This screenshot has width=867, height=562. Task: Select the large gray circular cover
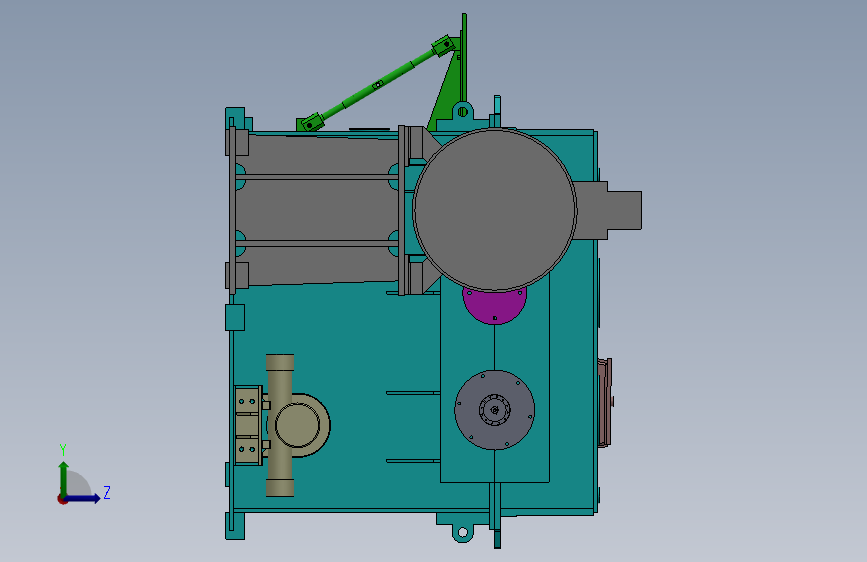coord(495,210)
